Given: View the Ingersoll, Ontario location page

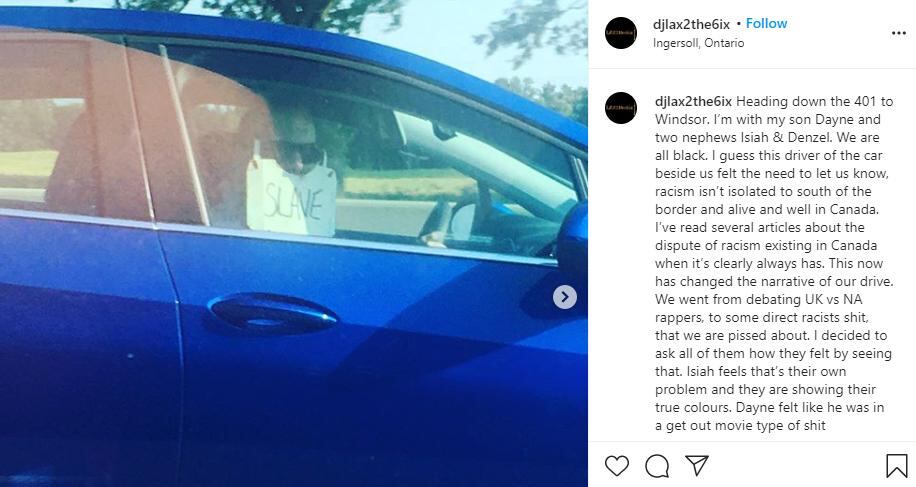Looking at the screenshot, I should (x=699, y=43).
